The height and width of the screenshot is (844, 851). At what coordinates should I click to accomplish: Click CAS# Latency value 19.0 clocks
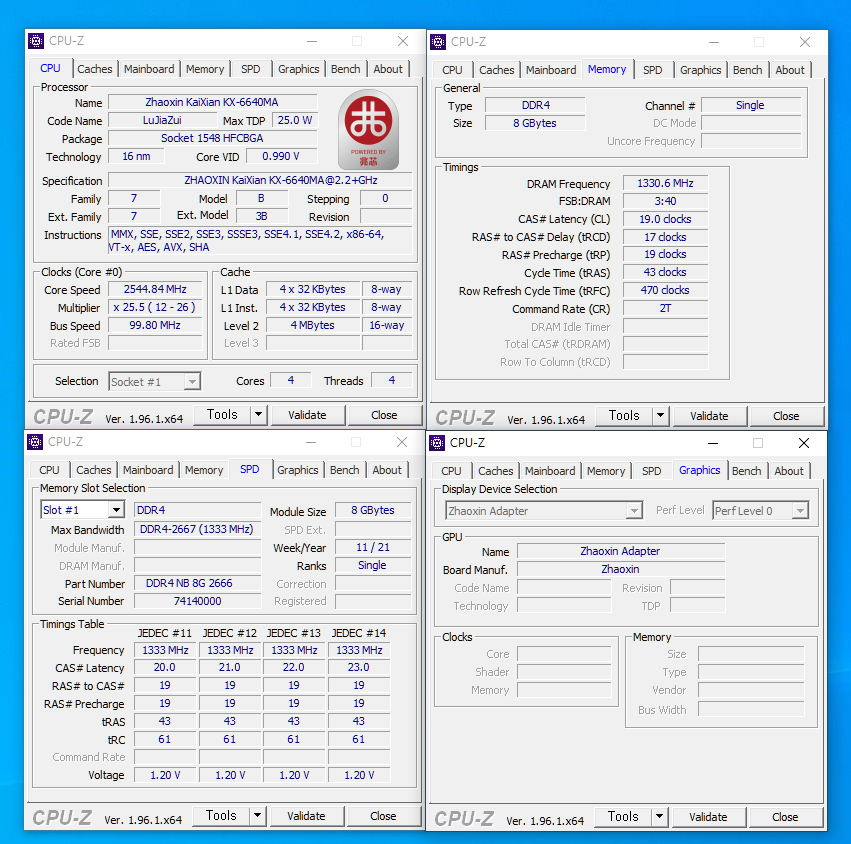[x=665, y=219]
